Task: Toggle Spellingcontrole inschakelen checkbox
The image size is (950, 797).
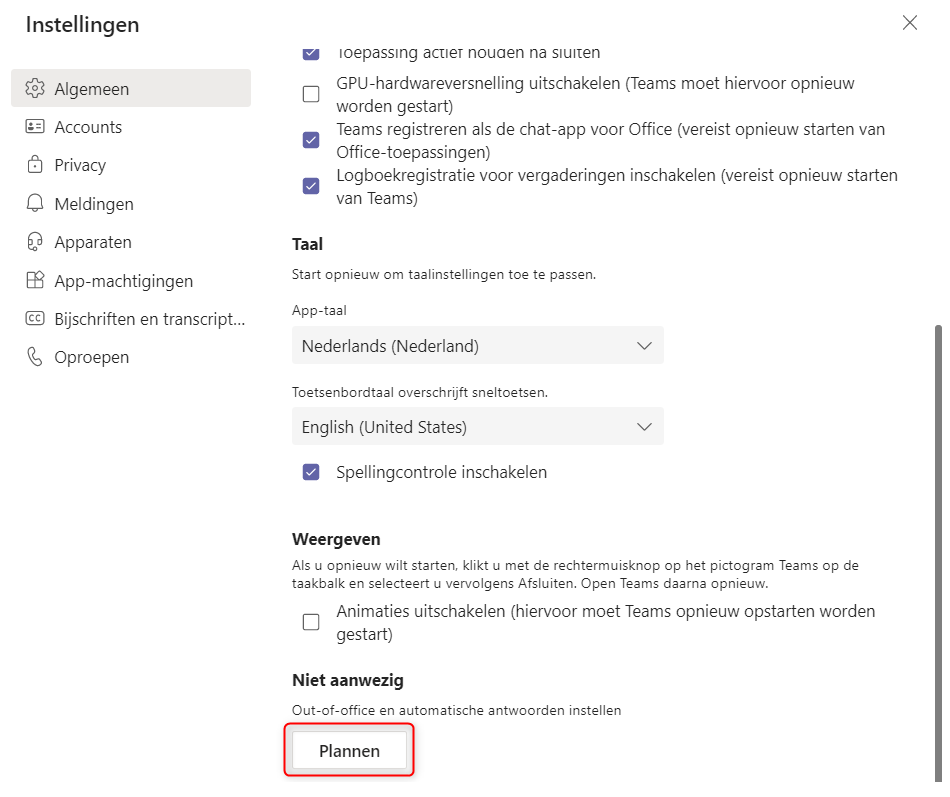Action: click(x=311, y=472)
